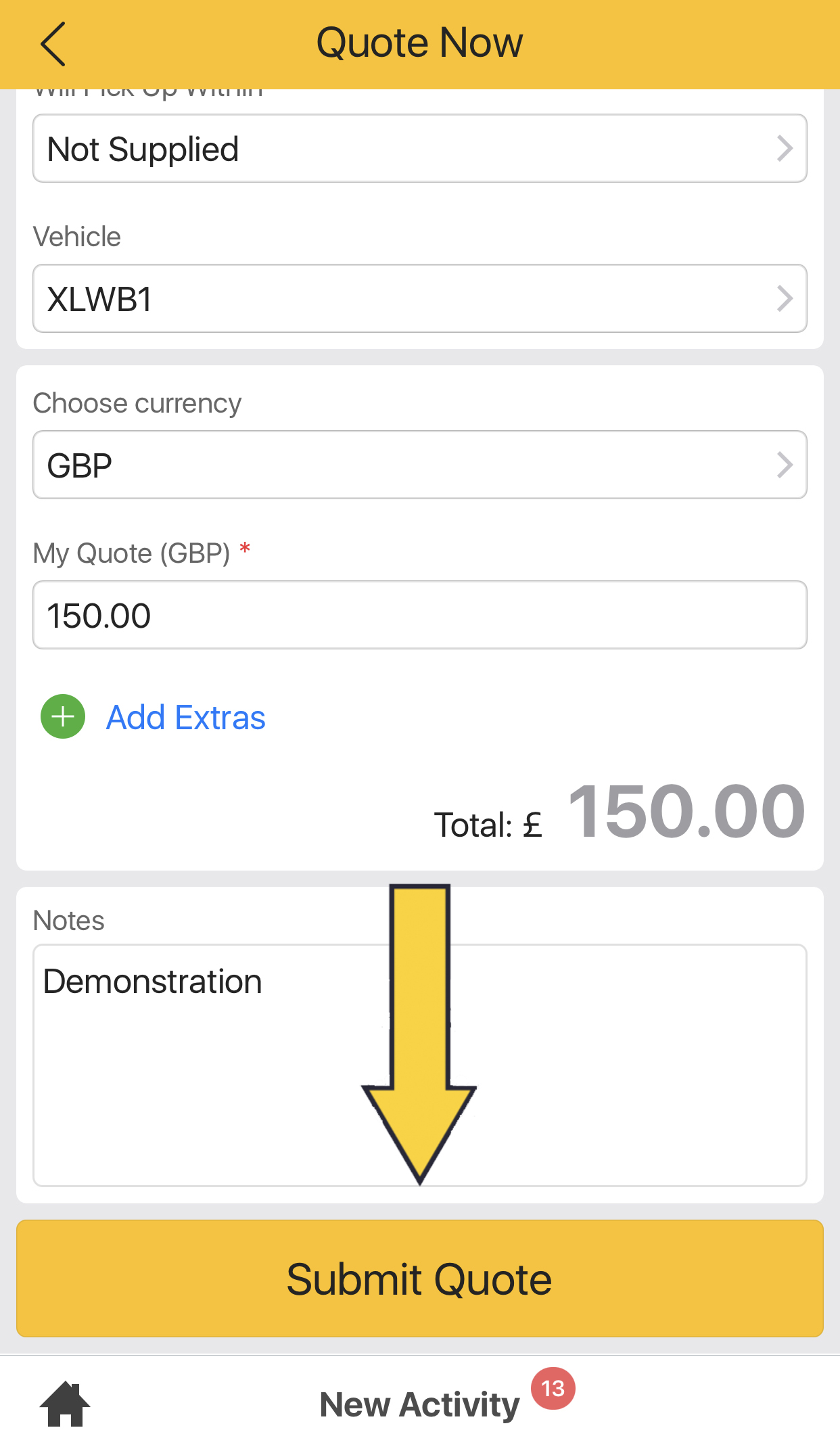Focus the My Quote amount field
Image resolution: width=840 pixels, height=1453 pixels.
point(419,616)
